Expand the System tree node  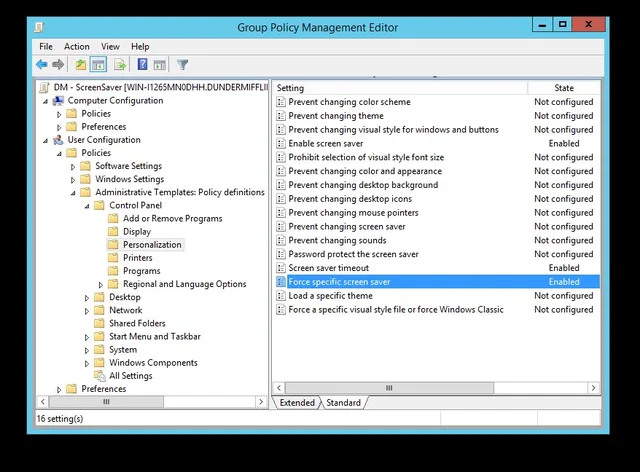click(87, 350)
